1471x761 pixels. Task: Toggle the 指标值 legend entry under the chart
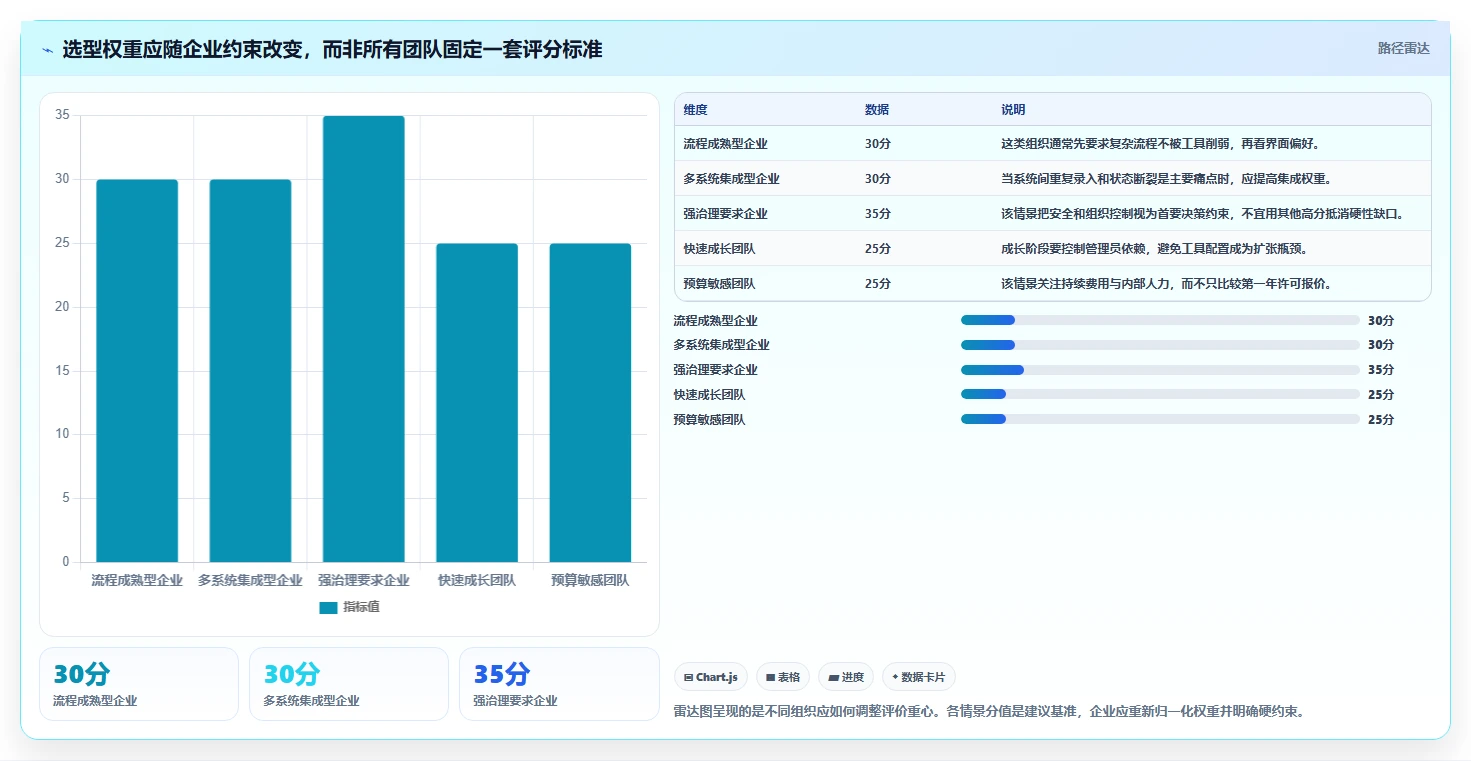point(349,607)
